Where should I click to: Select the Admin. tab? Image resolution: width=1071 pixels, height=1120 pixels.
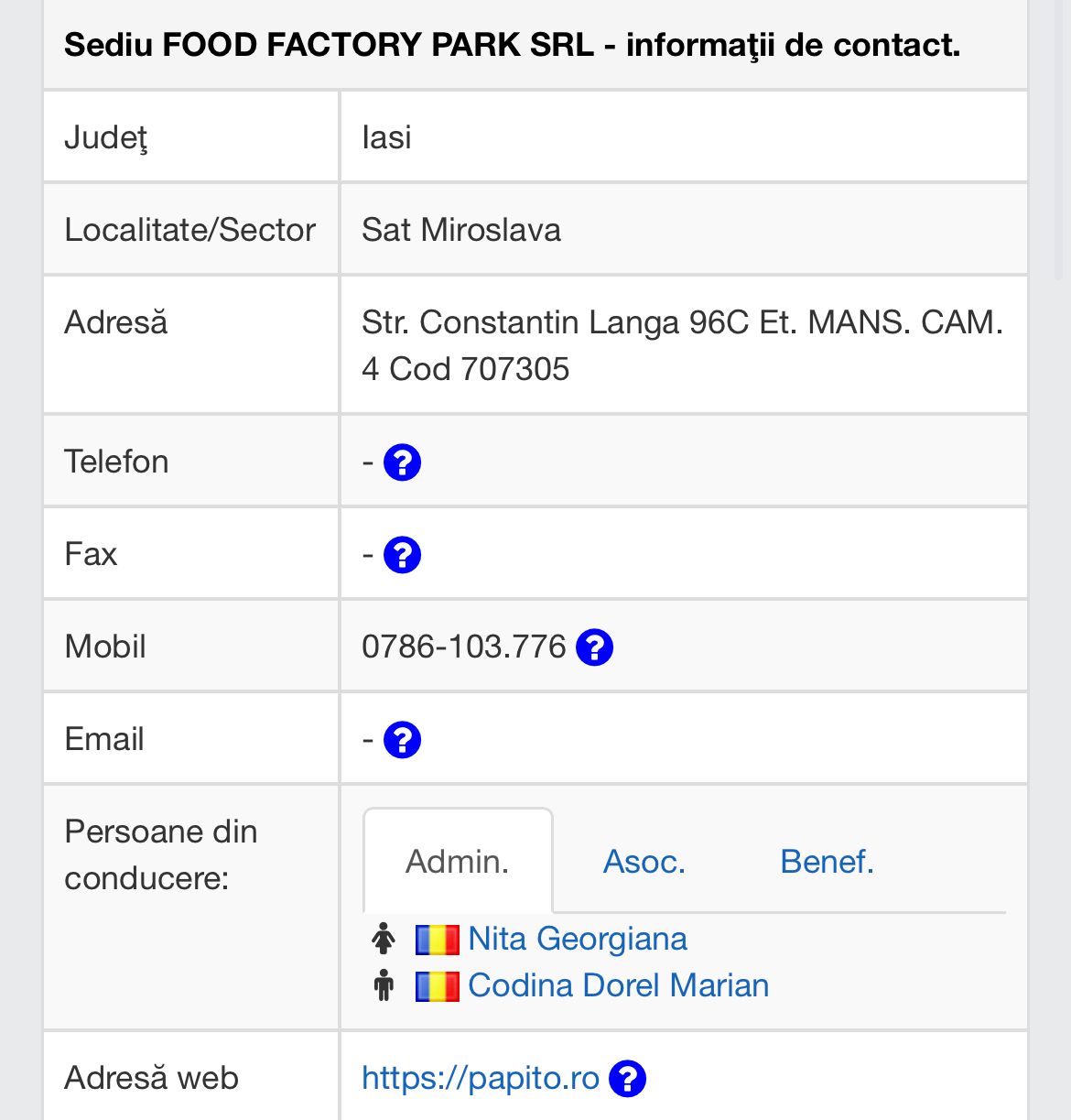458,861
